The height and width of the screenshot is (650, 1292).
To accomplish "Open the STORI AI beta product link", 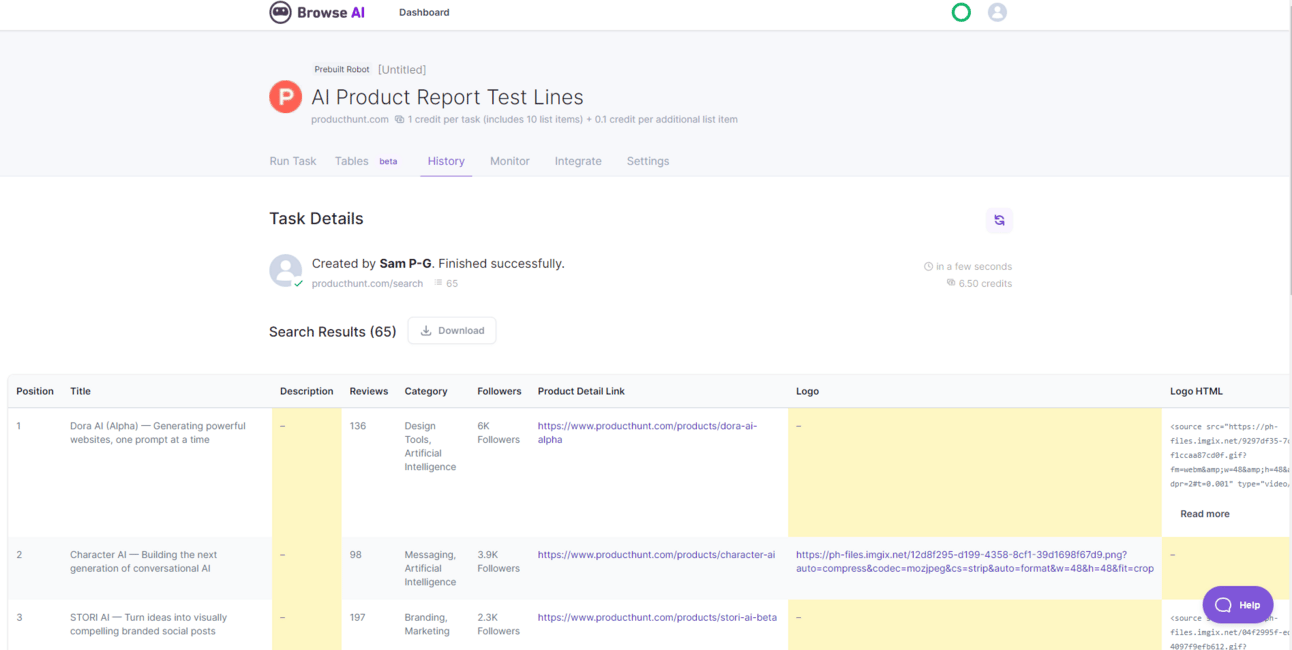I will coord(657,618).
